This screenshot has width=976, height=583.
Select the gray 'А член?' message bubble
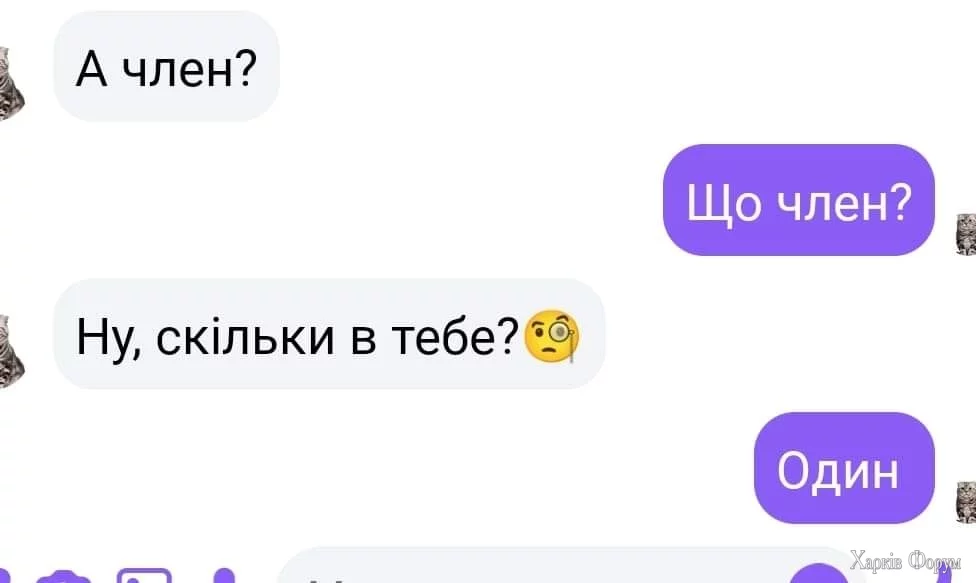167,67
